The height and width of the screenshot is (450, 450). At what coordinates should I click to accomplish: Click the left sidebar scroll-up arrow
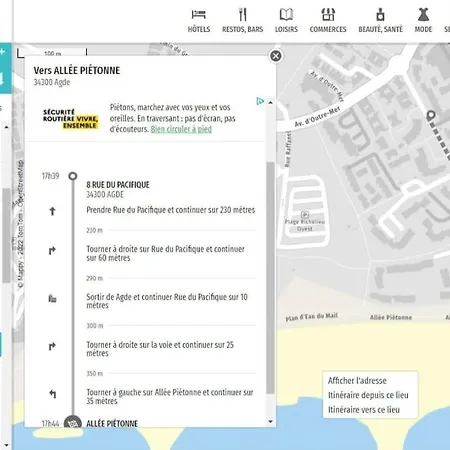(6, 127)
